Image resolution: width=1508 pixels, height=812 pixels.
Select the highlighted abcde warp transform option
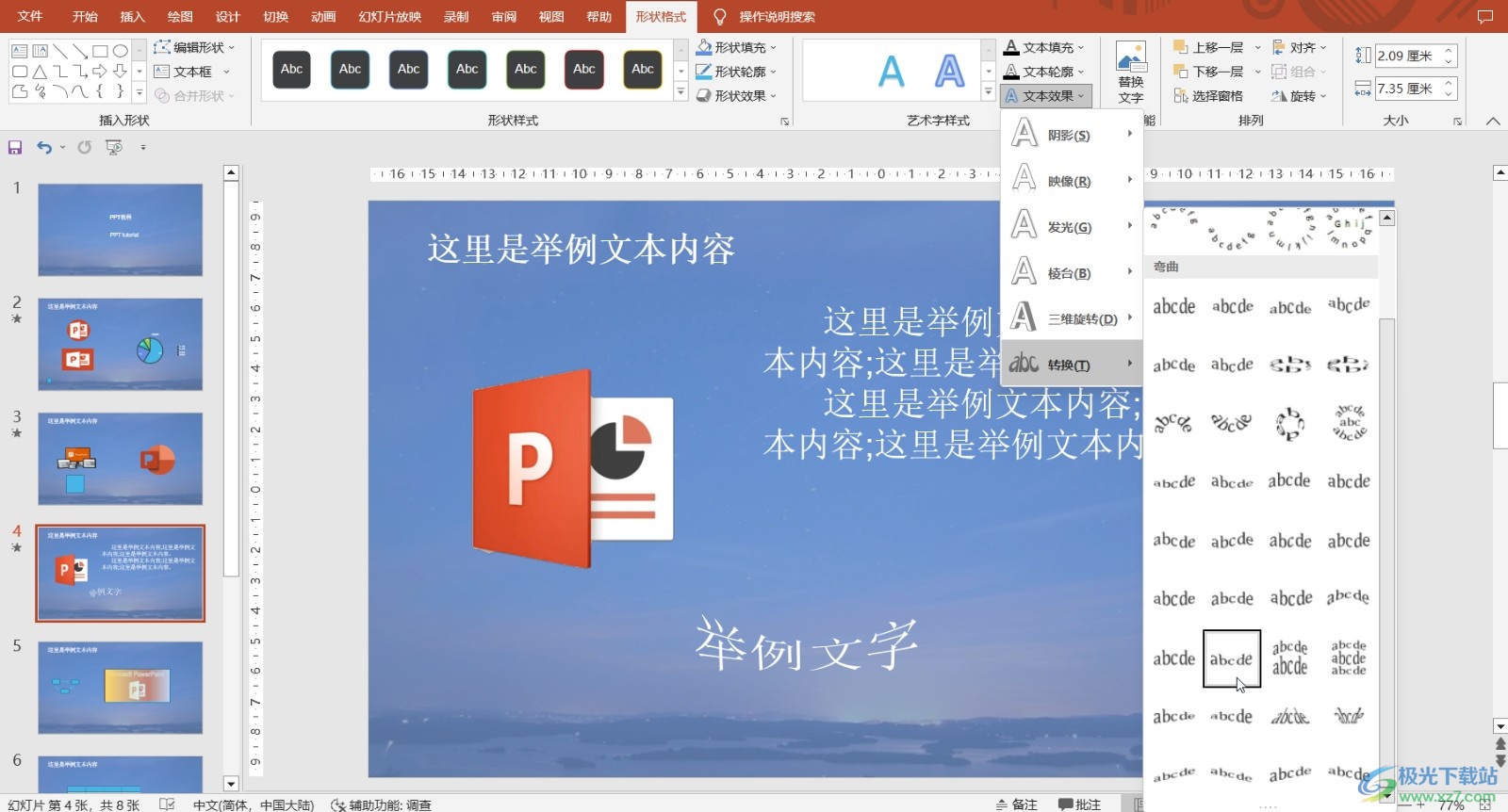coord(1232,659)
